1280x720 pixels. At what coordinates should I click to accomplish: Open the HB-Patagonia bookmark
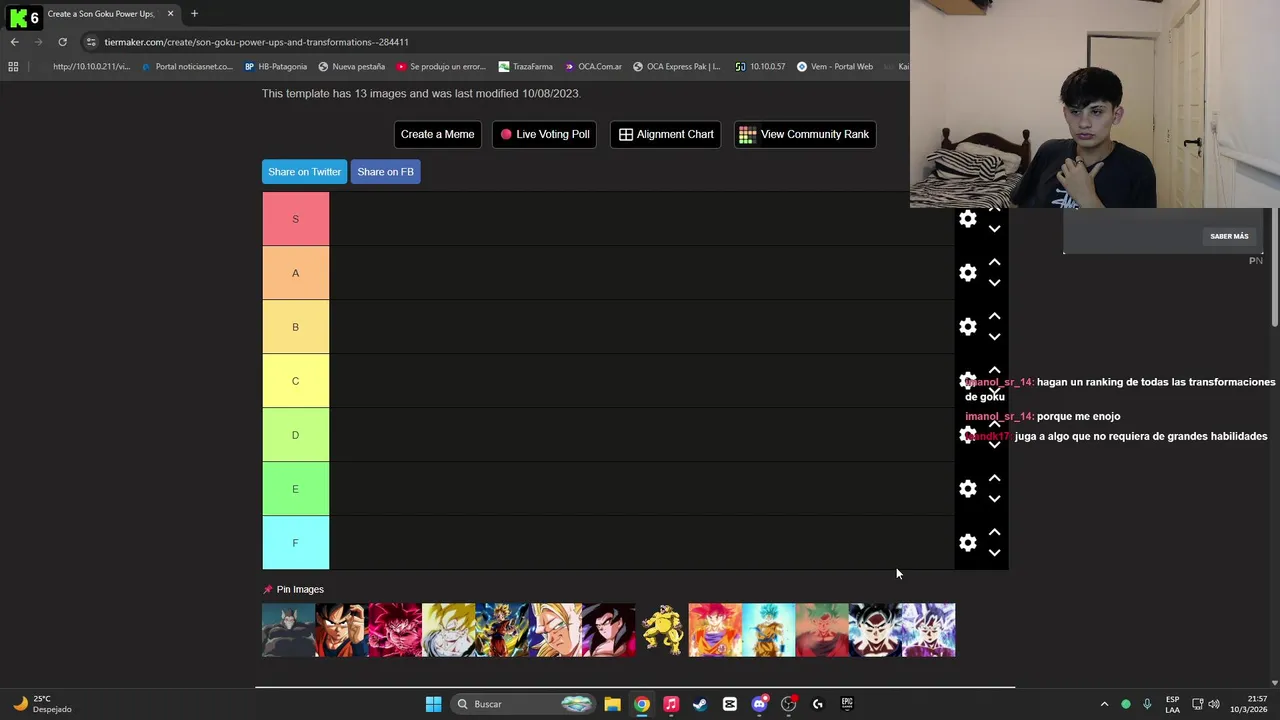276,67
